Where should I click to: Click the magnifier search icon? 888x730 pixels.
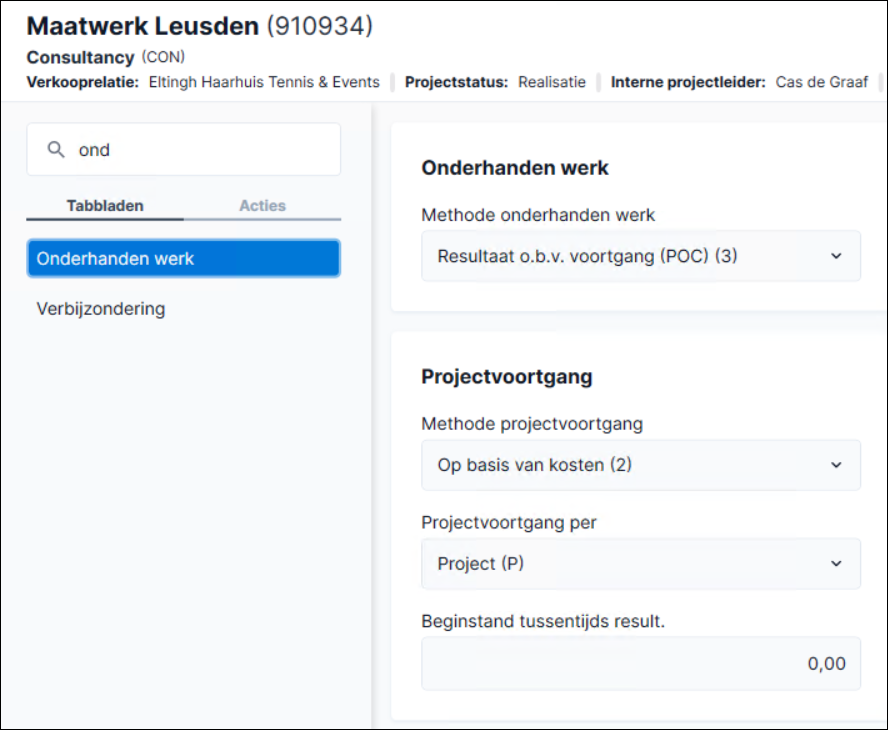click(x=56, y=150)
